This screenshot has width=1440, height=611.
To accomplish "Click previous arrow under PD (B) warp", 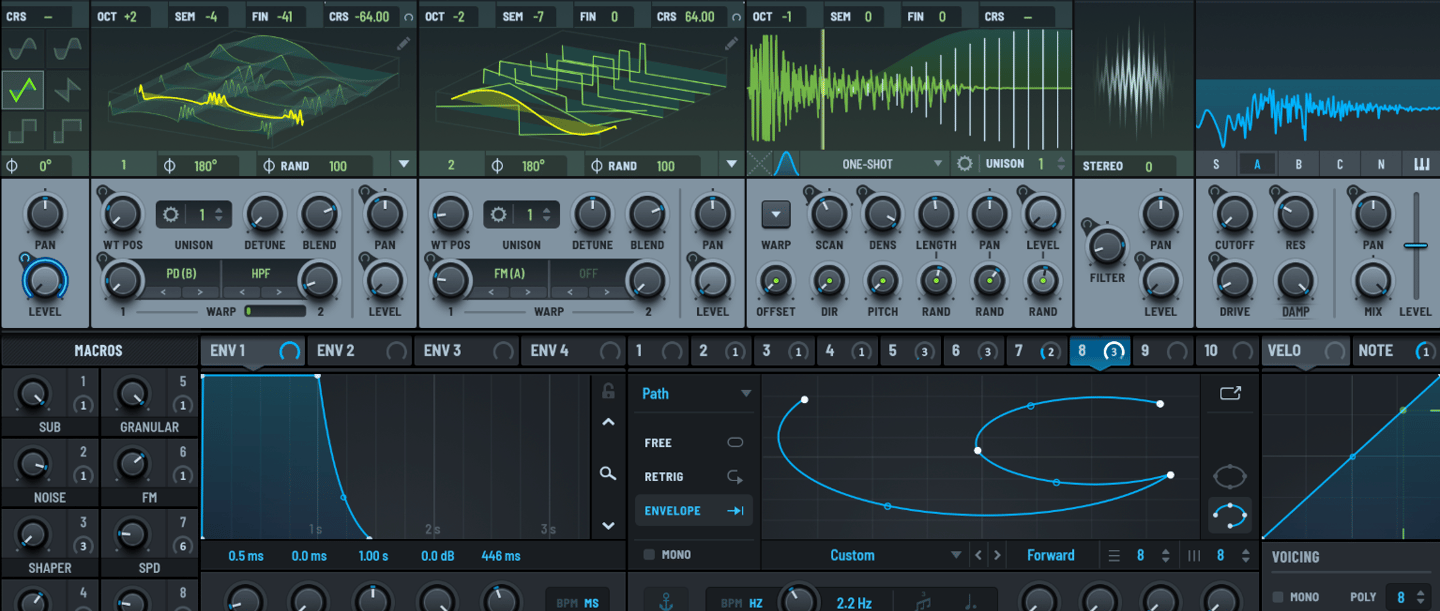I will pyautogui.click(x=163, y=292).
